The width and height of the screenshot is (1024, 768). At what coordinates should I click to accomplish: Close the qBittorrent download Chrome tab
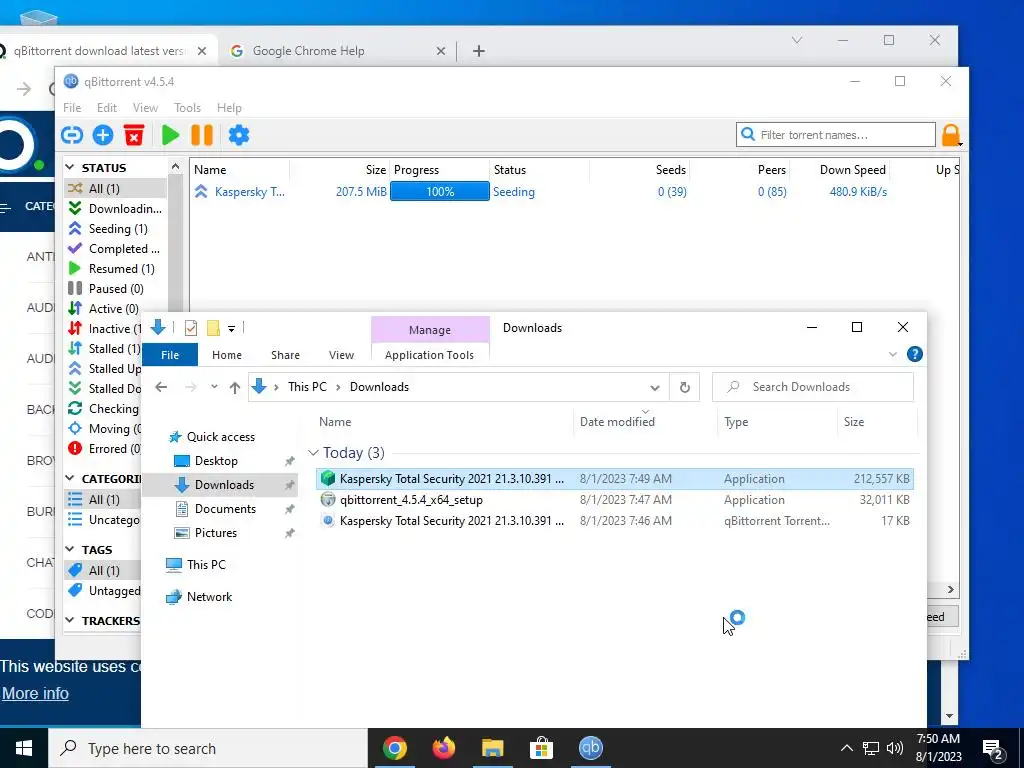[x=202, y=51]
